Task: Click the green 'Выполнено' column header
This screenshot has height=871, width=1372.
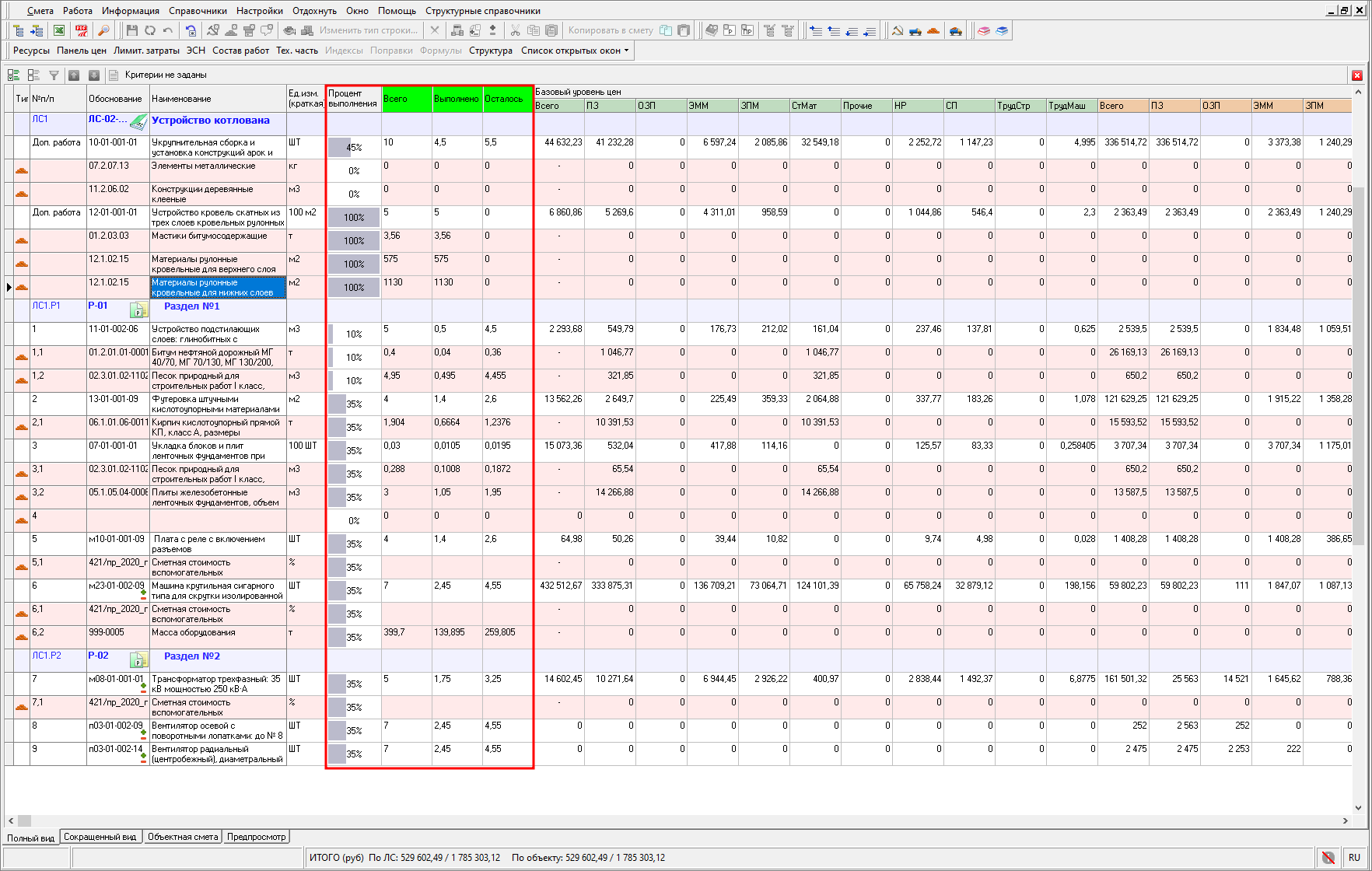Action: [x=457, y=99]
